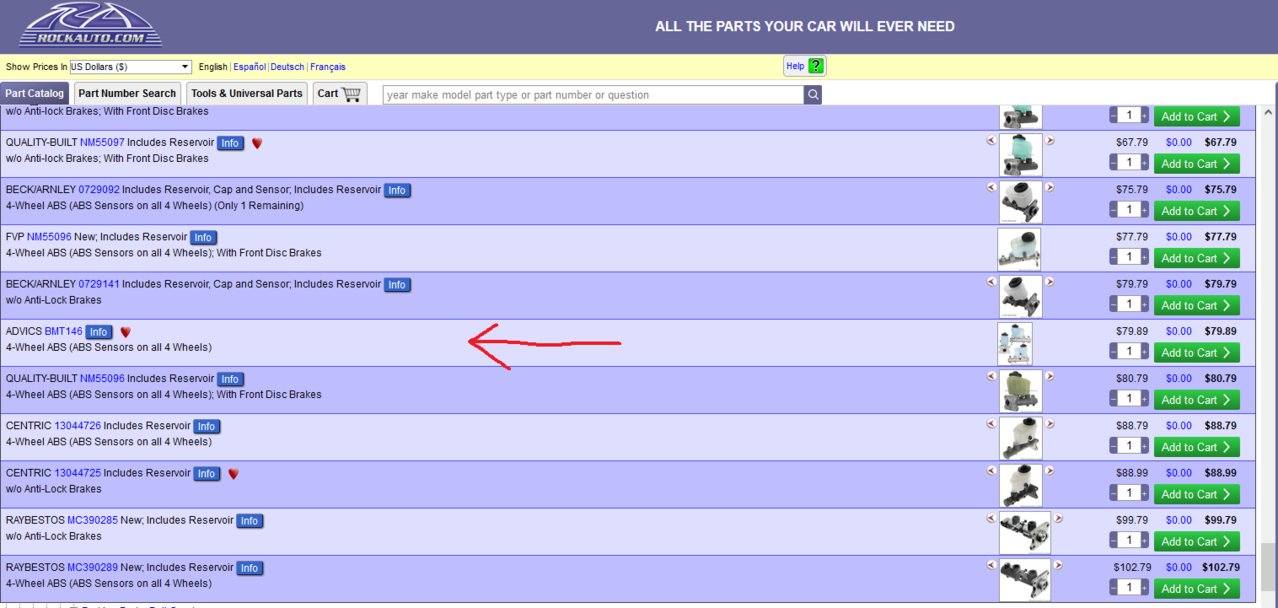Viewport: 1278px width, 608px height.
Task: Increase quantity for the $88.79 CENTRIC part
Action: [x=1145, y=446]
